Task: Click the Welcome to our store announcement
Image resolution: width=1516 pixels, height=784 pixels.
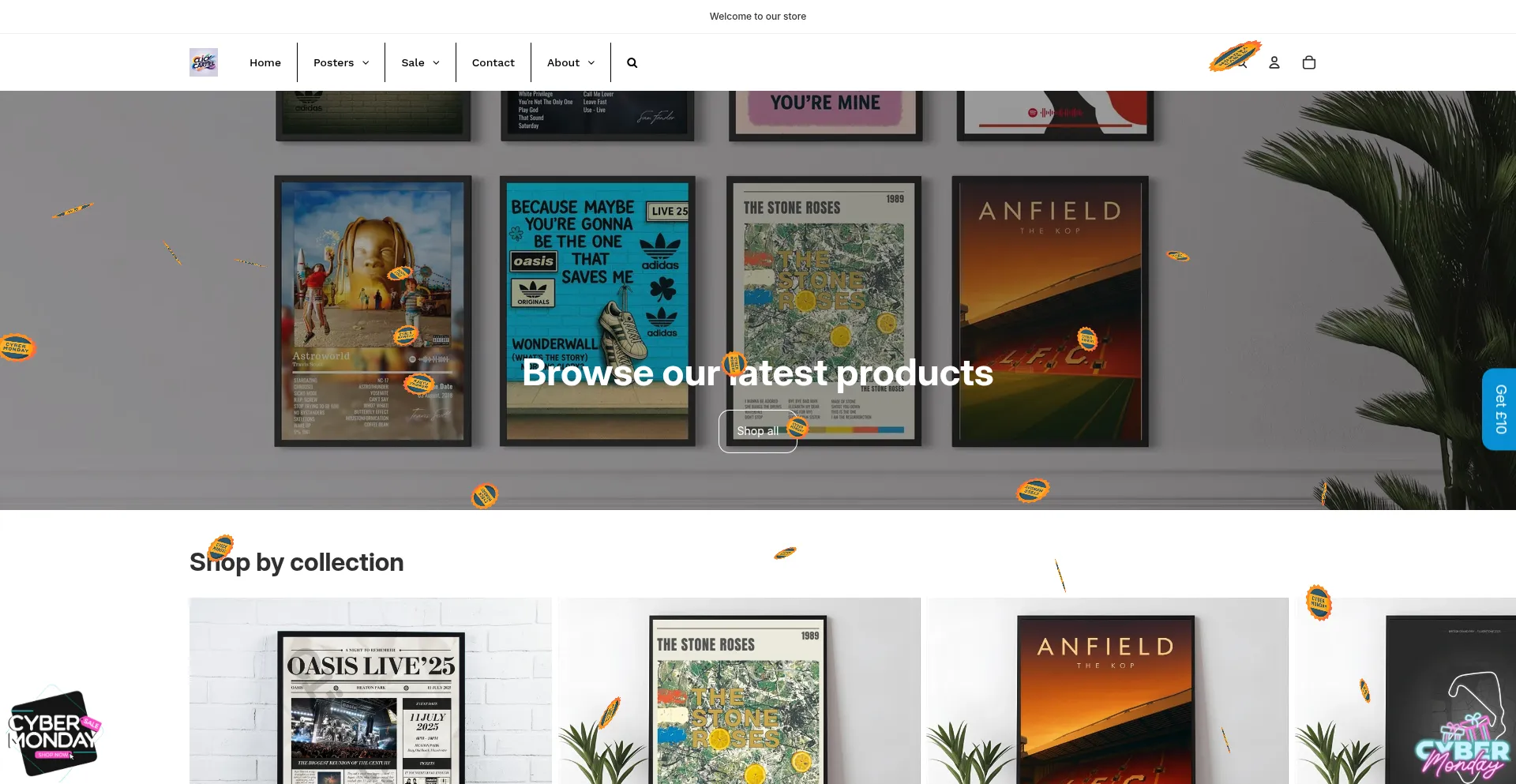Action: tap(757, 17)
